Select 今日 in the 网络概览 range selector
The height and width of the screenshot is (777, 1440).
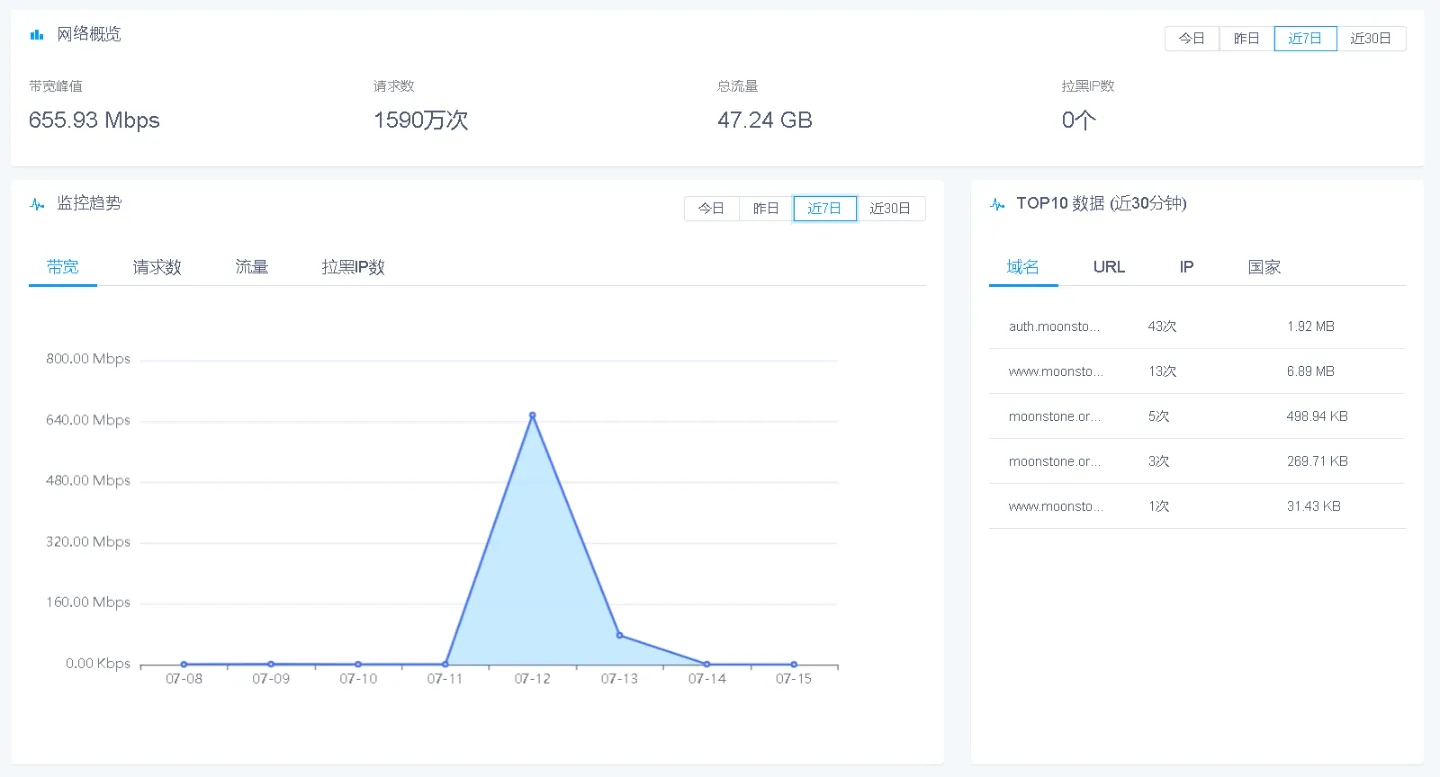(x=1192, y=39)
